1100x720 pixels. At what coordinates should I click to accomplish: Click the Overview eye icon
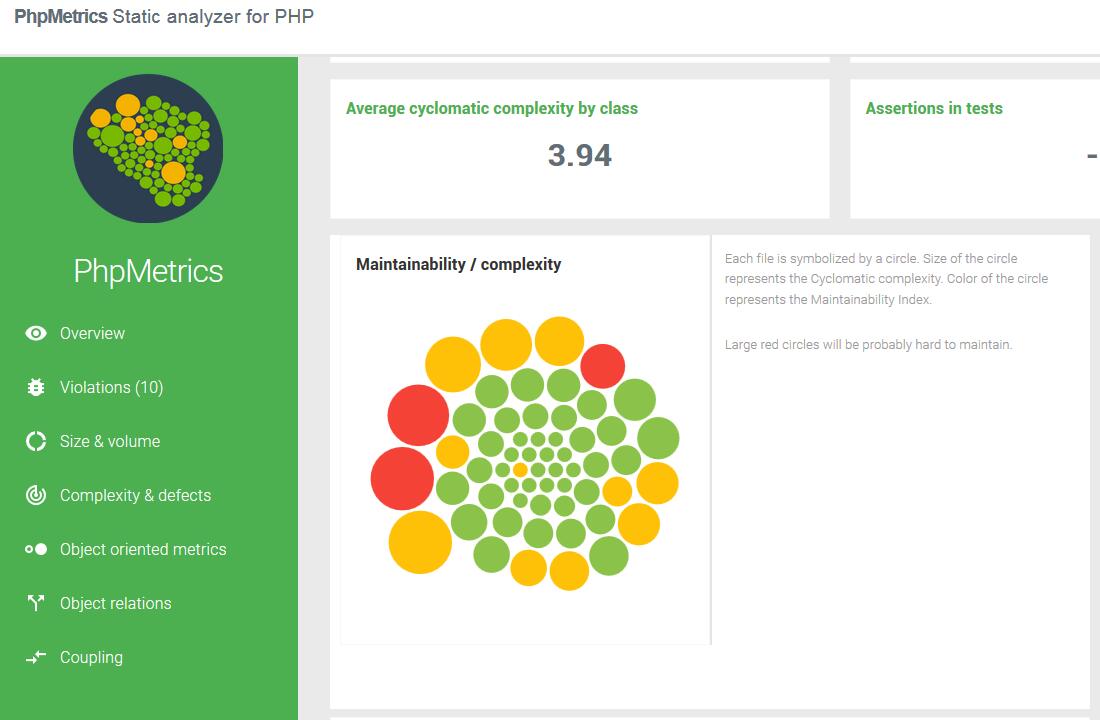[x=36, y=333]
